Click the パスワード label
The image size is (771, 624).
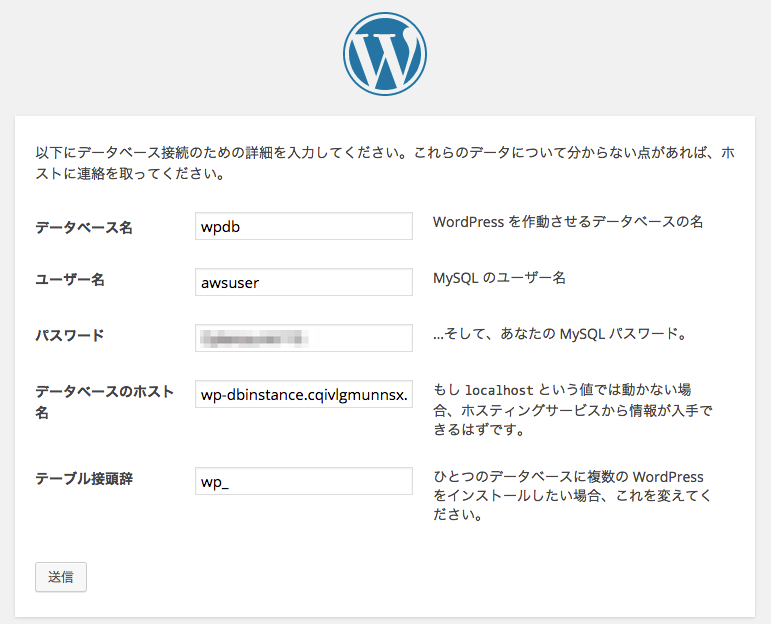point(70,335)
